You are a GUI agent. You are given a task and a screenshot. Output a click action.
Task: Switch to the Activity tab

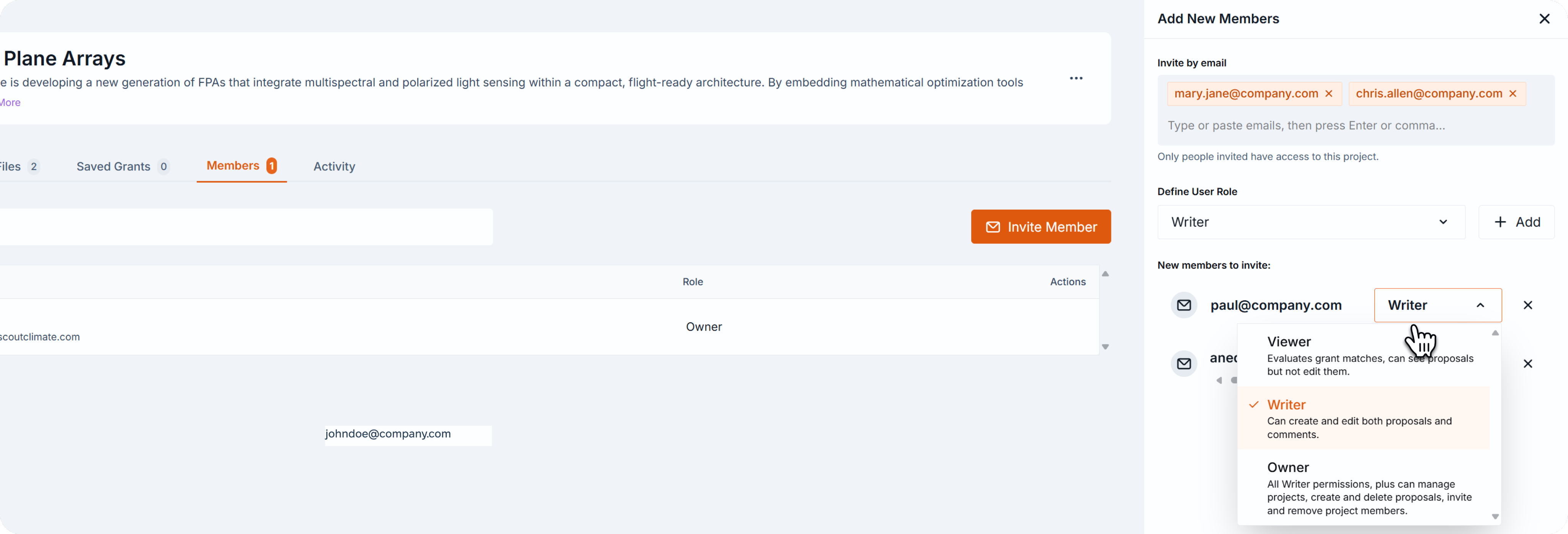(334, 167)
